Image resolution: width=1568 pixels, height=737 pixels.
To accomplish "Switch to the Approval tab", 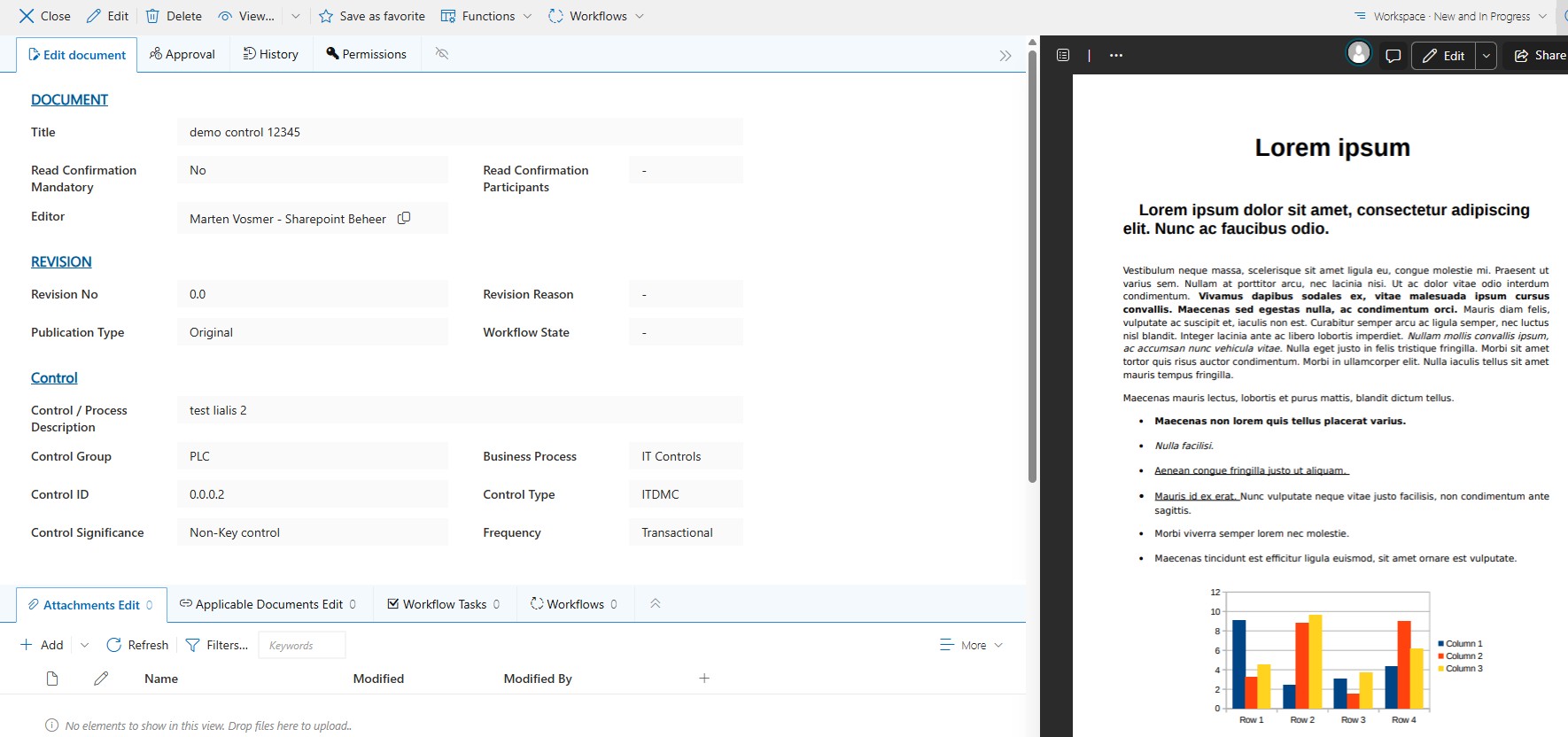I will 182,54.
